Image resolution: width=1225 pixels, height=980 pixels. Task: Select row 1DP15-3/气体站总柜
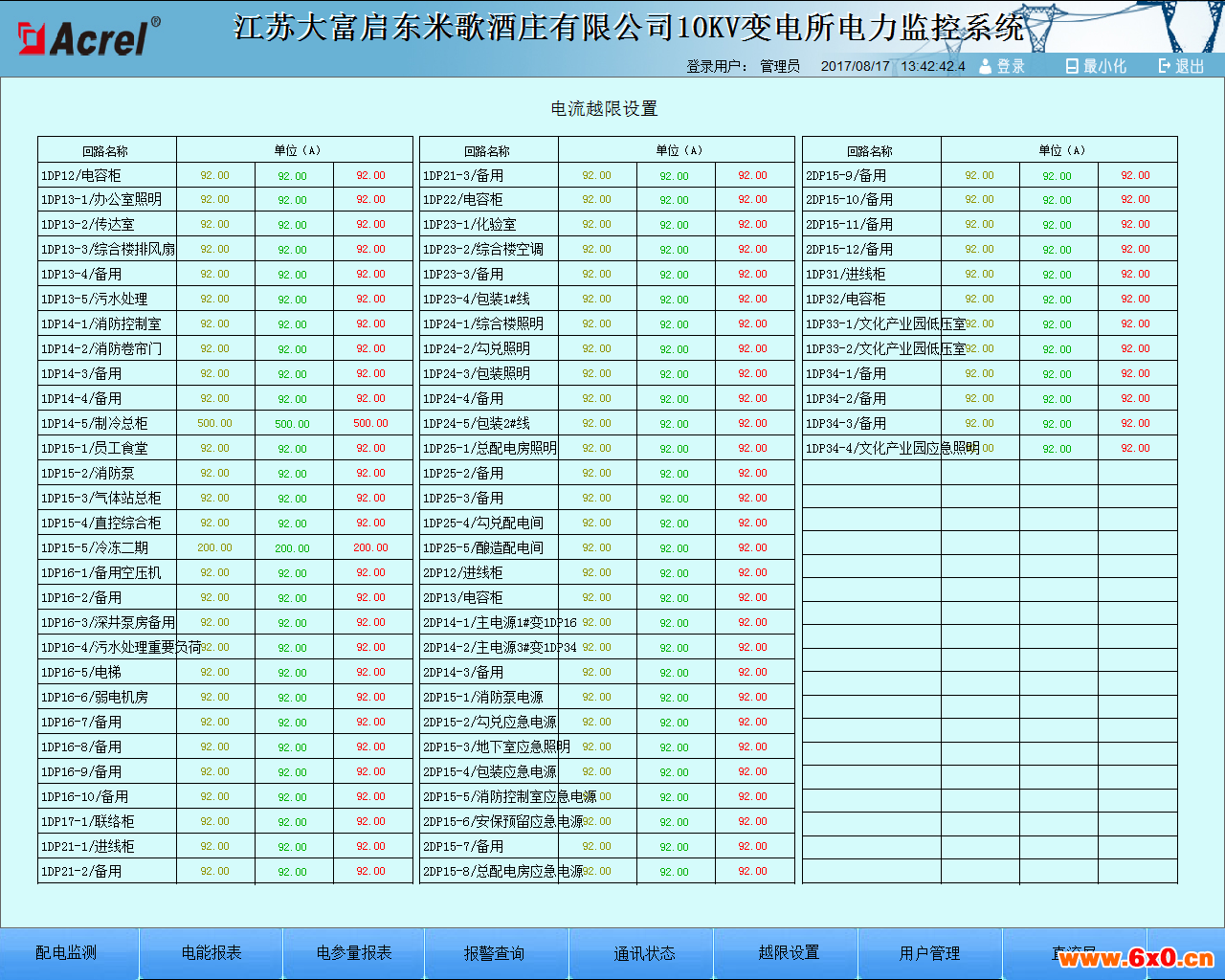tap(225, 499)
